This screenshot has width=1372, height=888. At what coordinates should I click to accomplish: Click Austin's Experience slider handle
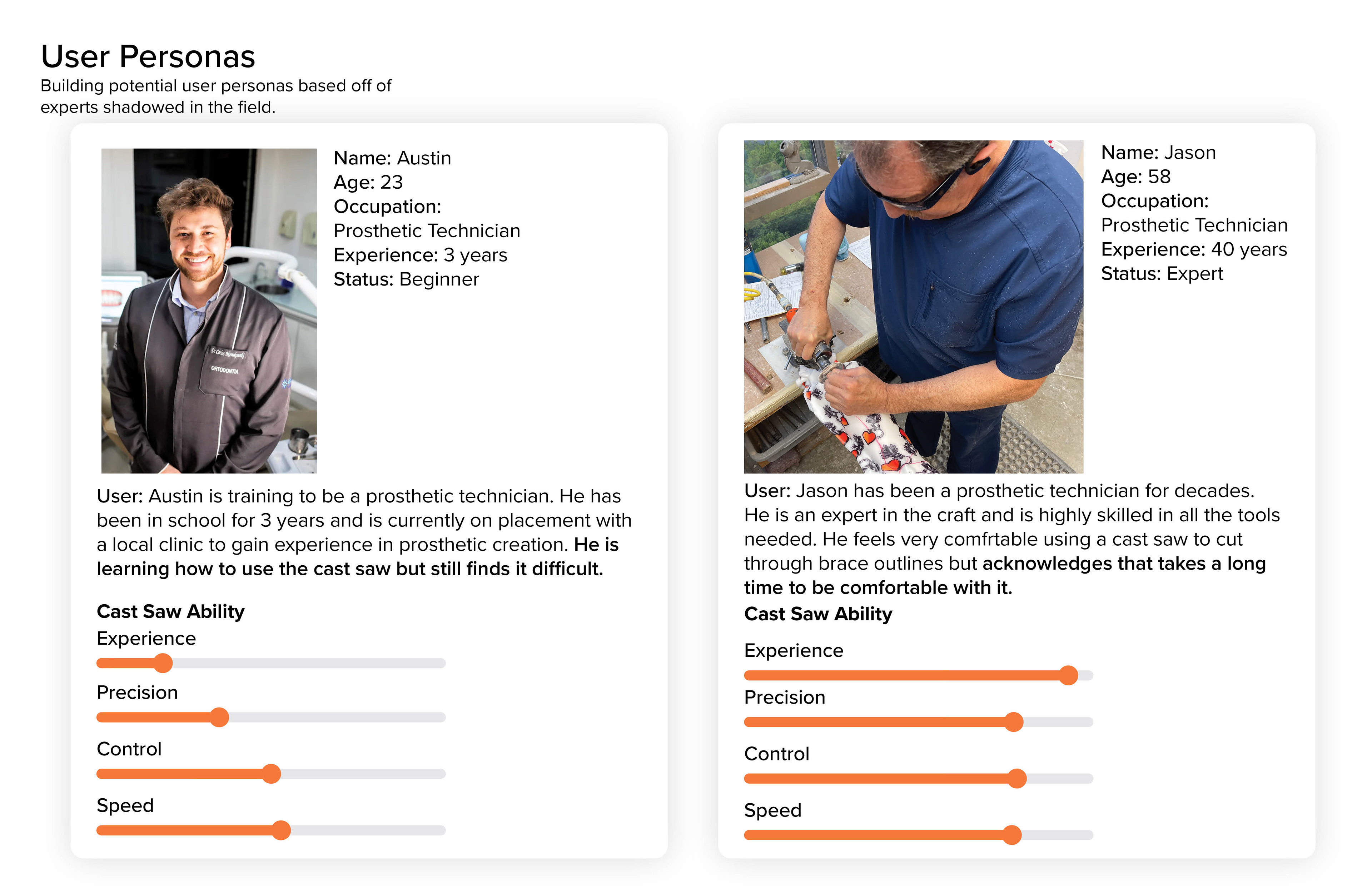[x=164, y=663]
